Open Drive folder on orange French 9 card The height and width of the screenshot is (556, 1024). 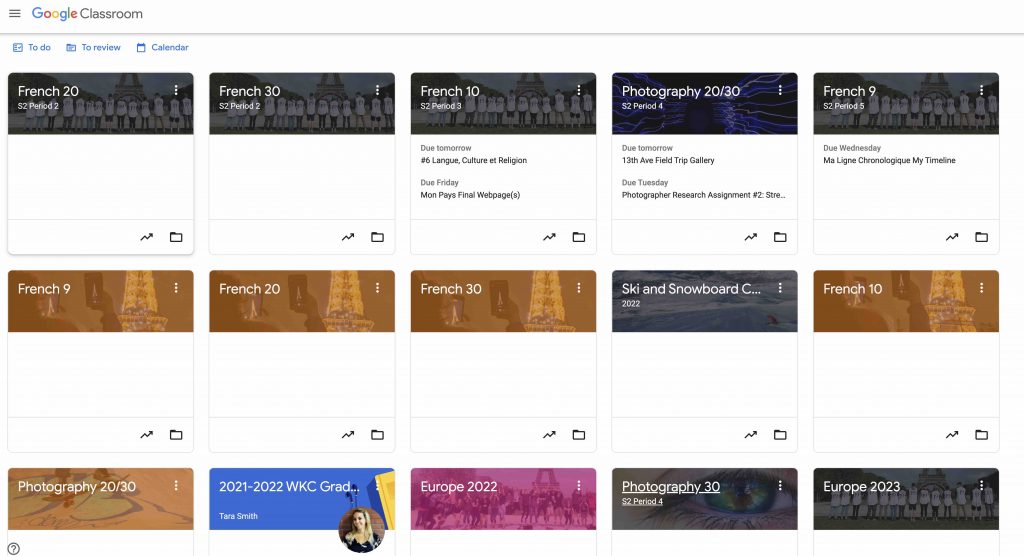pos(176,434)
